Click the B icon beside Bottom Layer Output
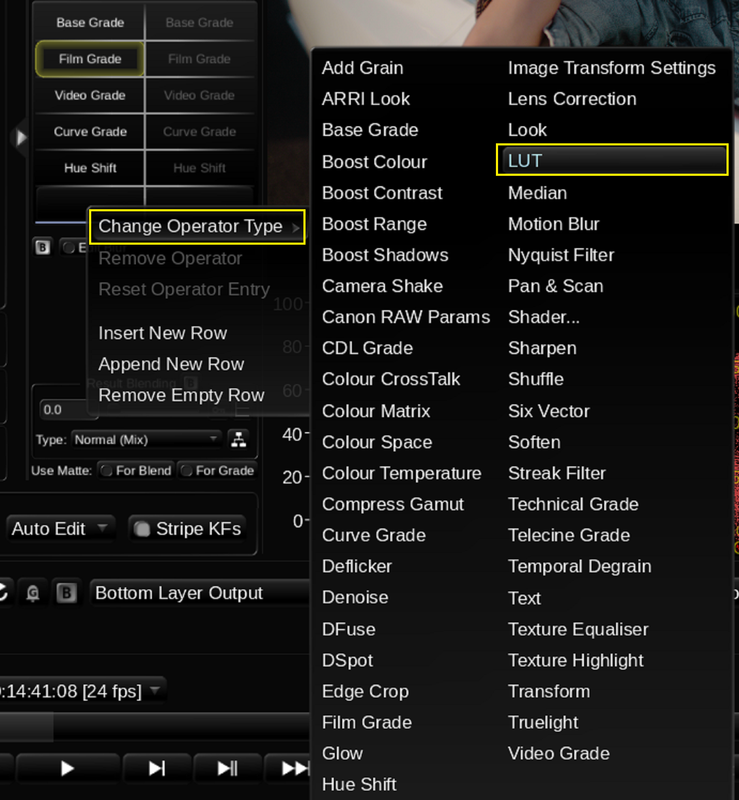The height and width of the screenshot is (800, 739). [66, 593]
